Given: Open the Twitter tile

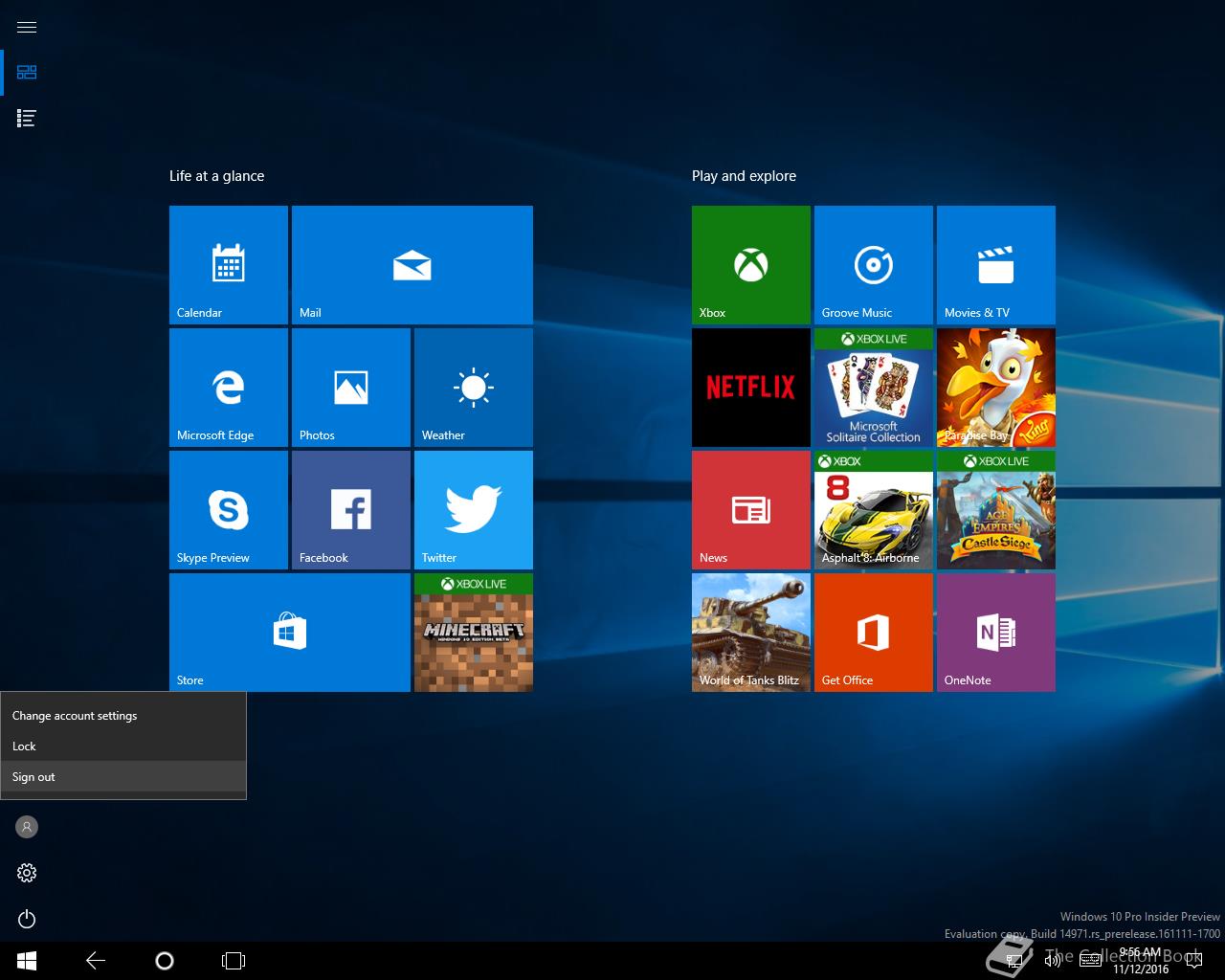Looking at the screenshot, I should pyautogui.click(x=474, y=510).
